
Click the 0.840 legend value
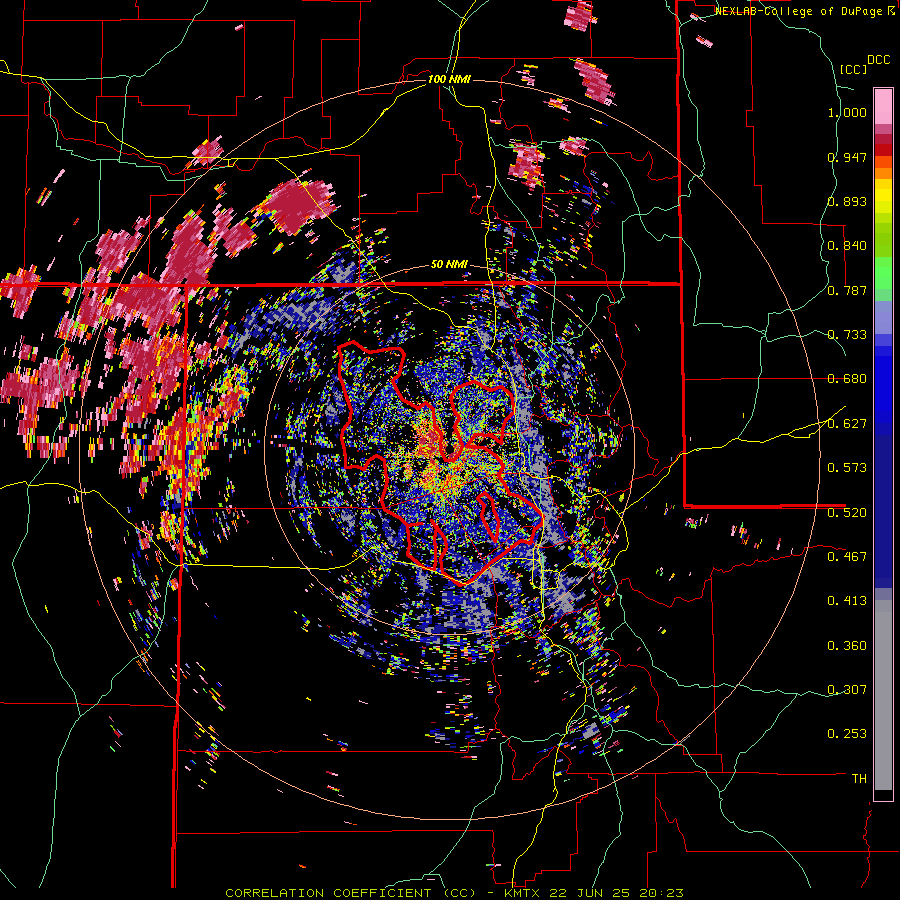(x=847, y=245)
